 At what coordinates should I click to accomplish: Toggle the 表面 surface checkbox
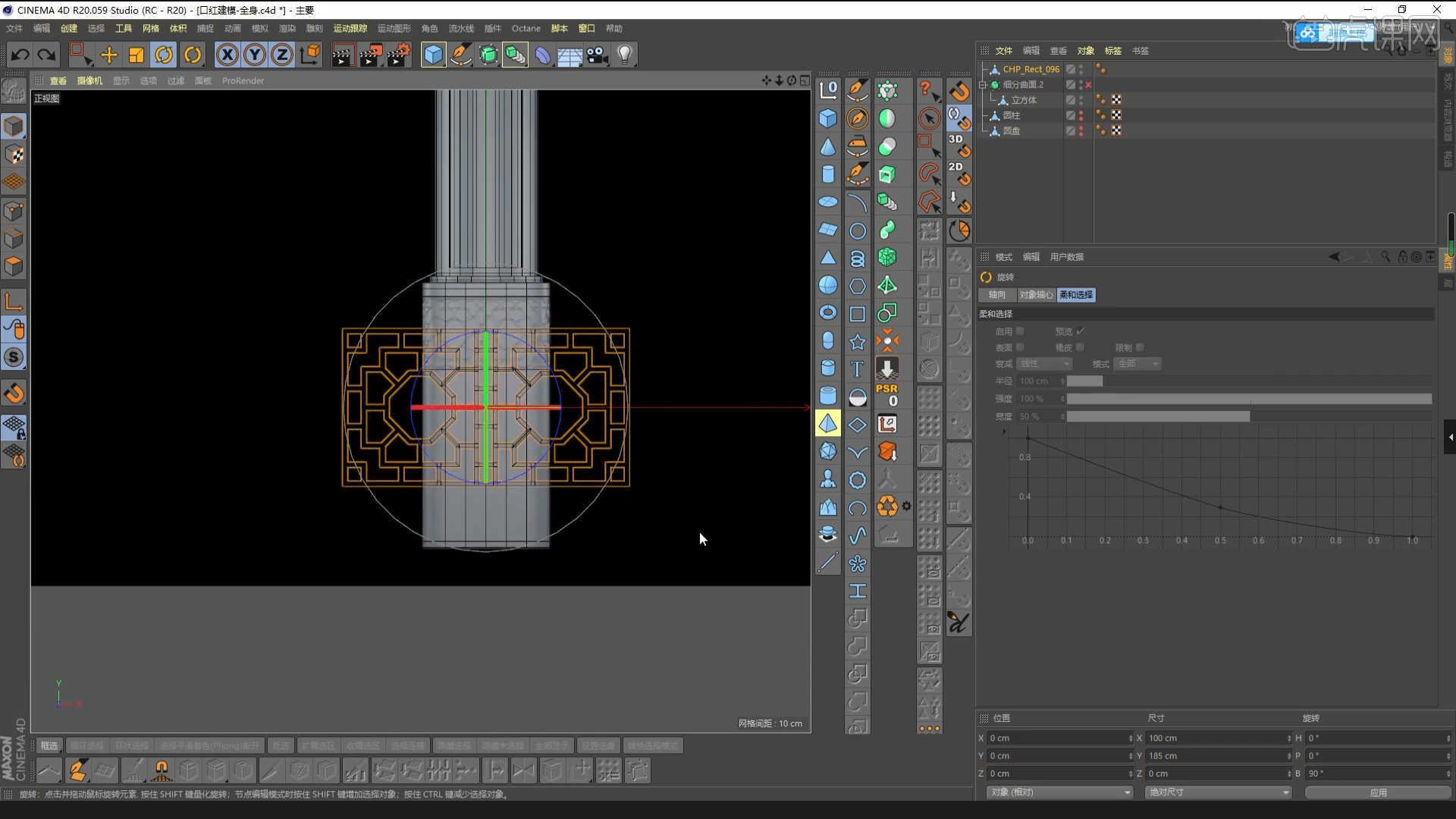[1020, 347]
